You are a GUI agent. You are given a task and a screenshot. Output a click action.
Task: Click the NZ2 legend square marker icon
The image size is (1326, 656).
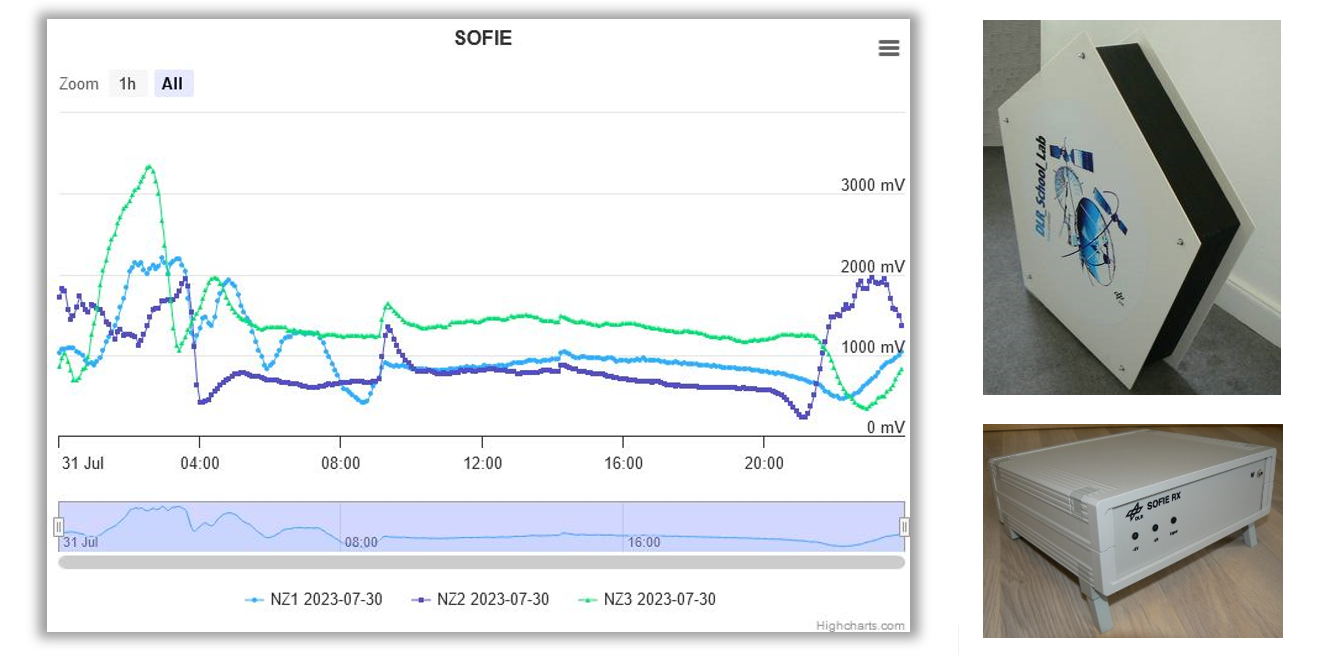pos(421,600)
